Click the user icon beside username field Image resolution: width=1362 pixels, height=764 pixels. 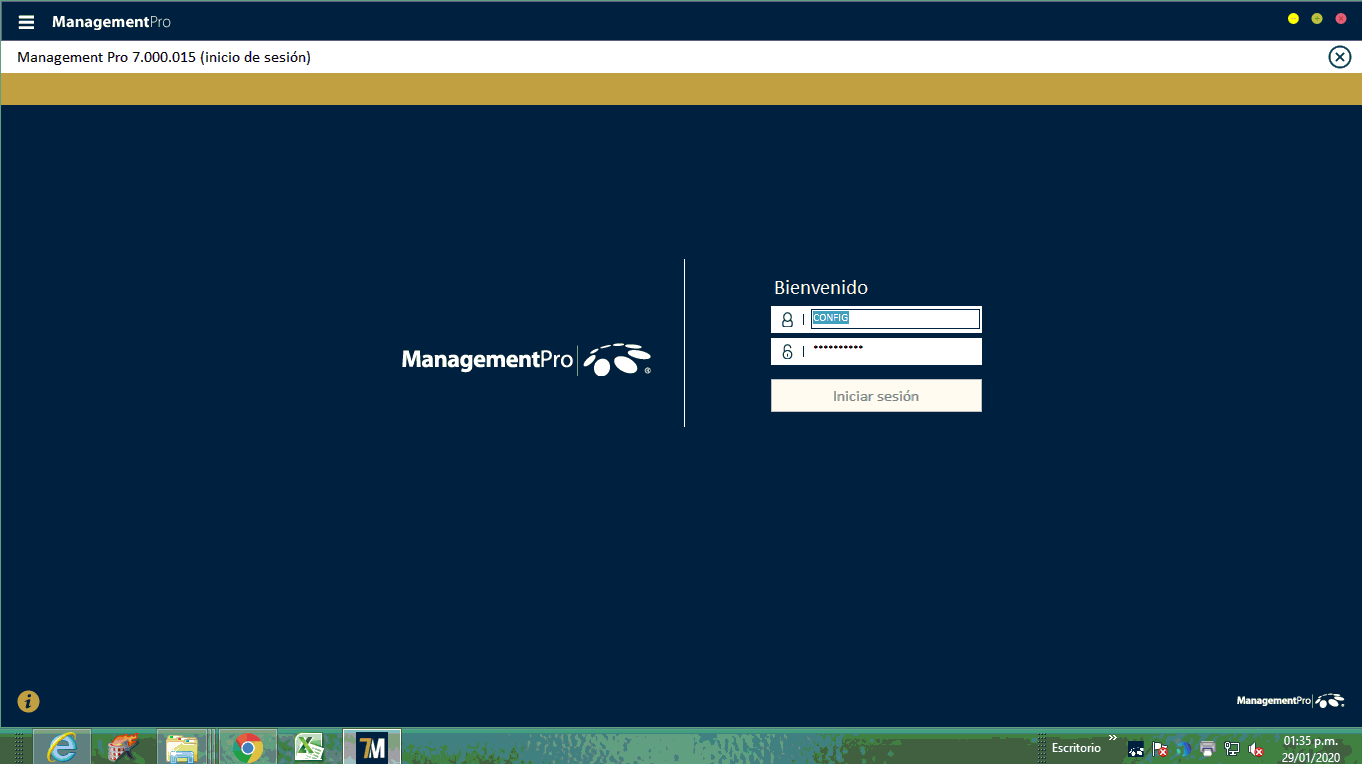tap(787, 320)
